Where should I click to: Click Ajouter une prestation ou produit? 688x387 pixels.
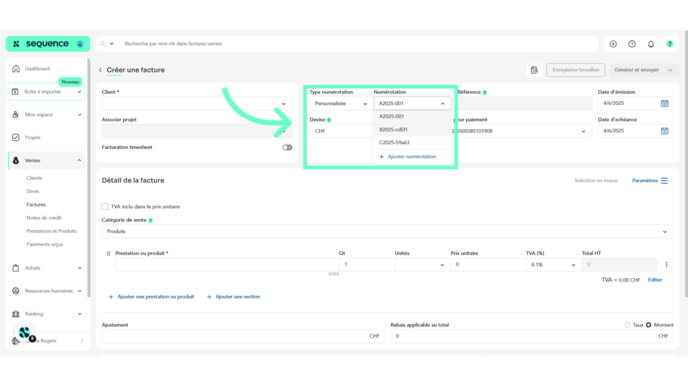coord(151,297)
